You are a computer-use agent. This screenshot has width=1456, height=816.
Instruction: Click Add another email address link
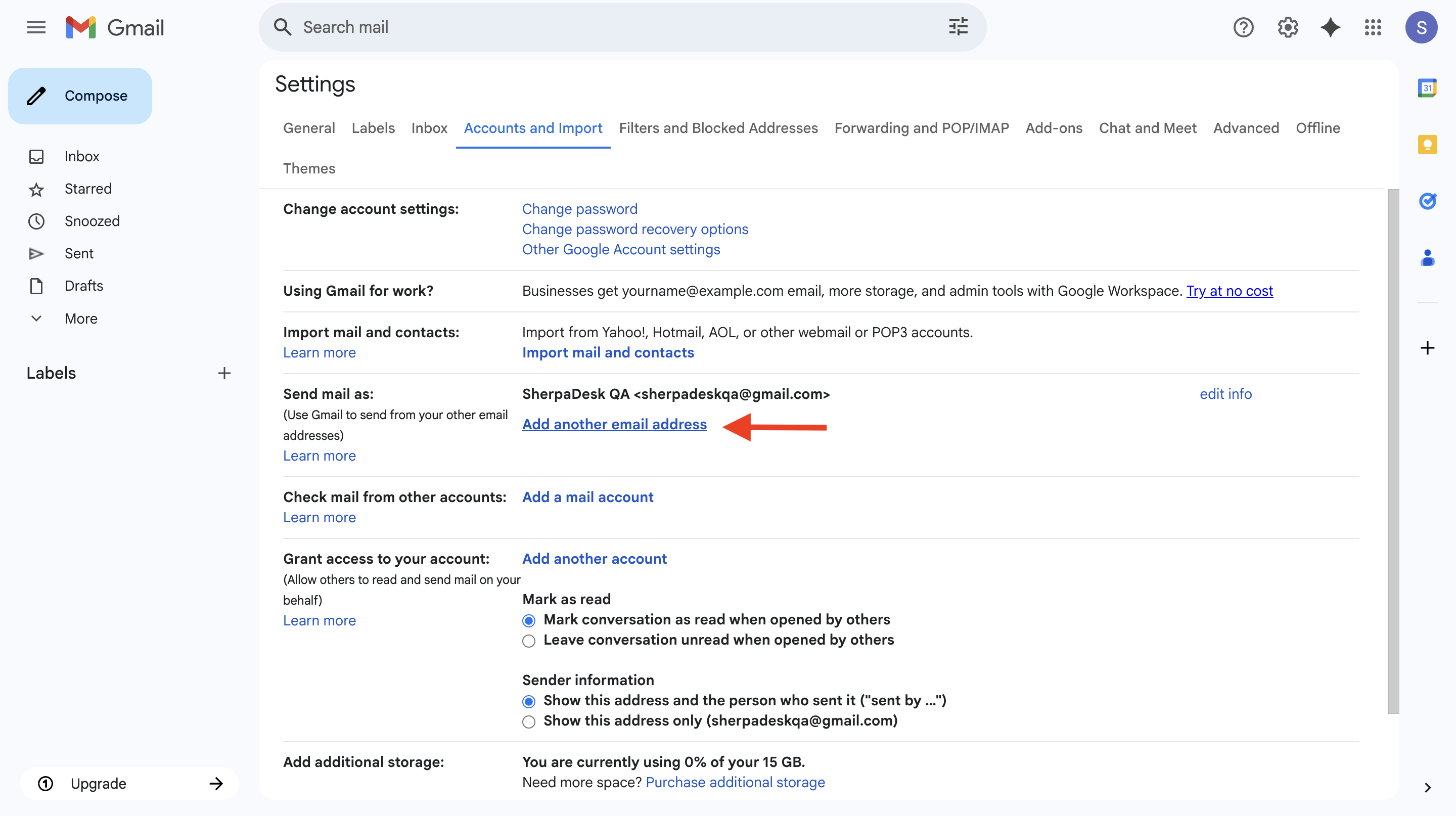point(614,424)
